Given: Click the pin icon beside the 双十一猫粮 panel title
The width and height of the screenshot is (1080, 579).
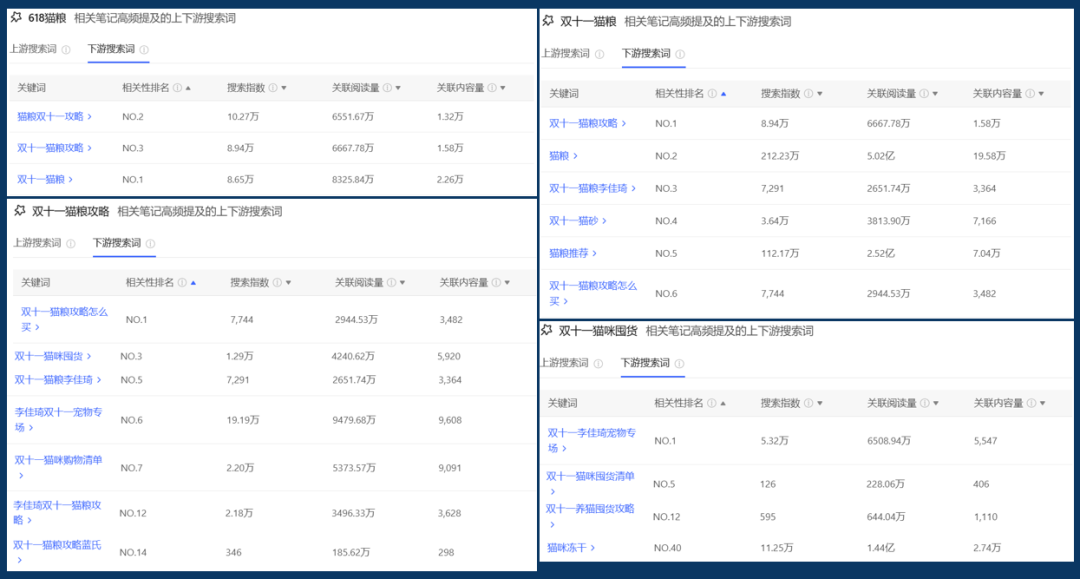Looking at the screenshot, I should pyautogui.click(x=548, y=21).
